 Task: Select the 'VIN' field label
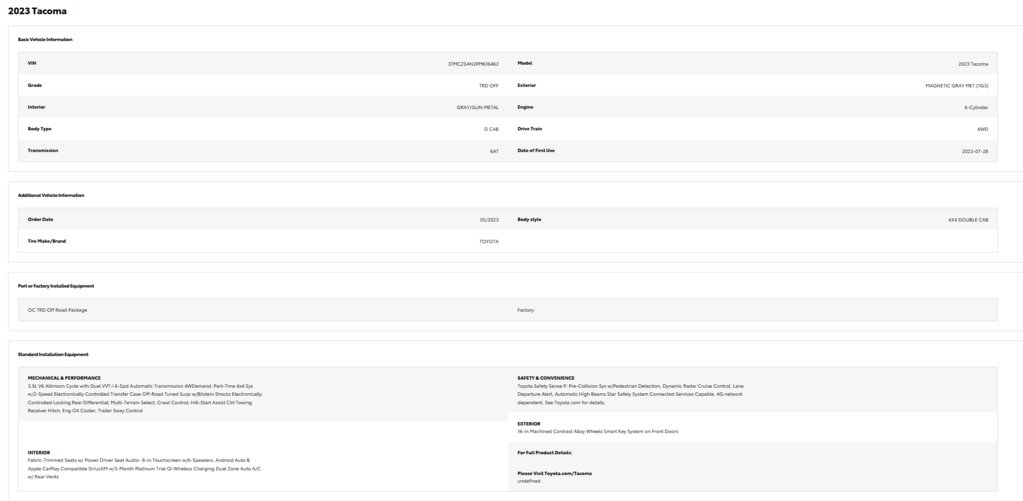[x=32, y=63]
